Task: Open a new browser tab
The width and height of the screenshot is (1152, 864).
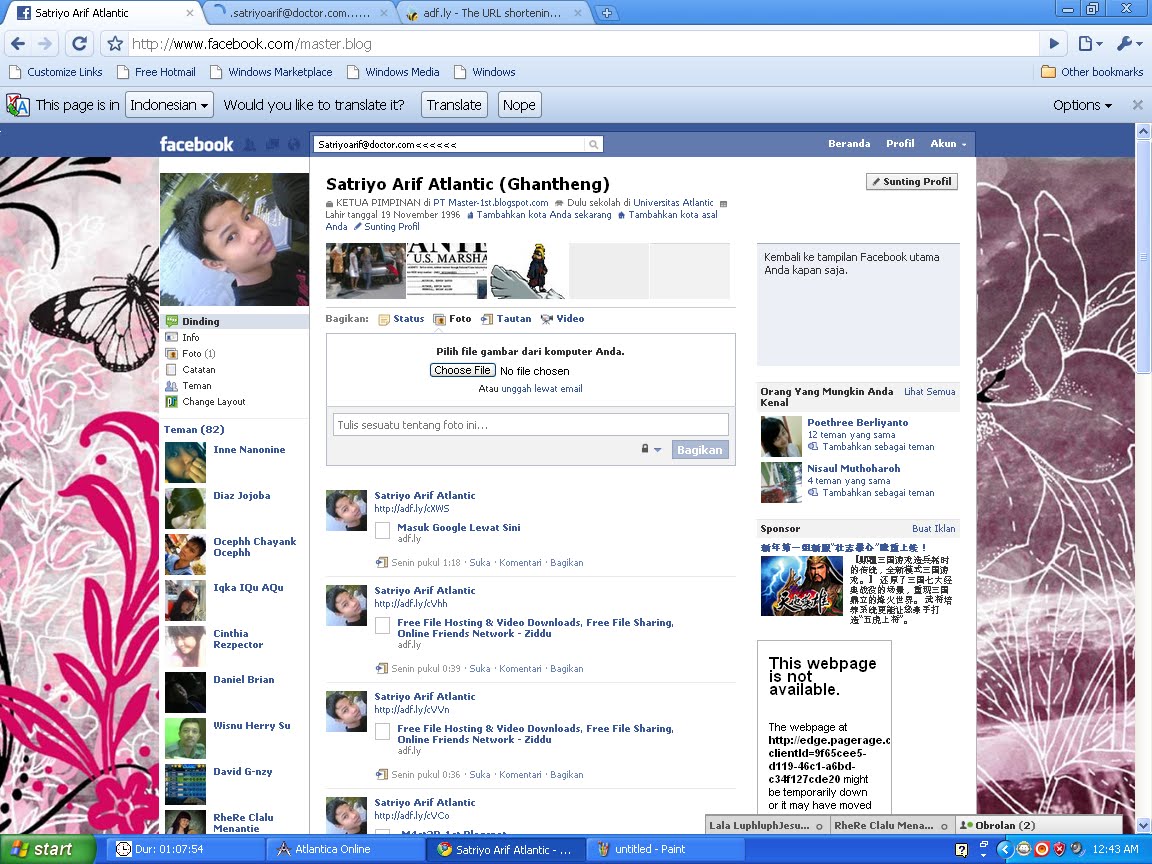Action: tap(607, 12)
